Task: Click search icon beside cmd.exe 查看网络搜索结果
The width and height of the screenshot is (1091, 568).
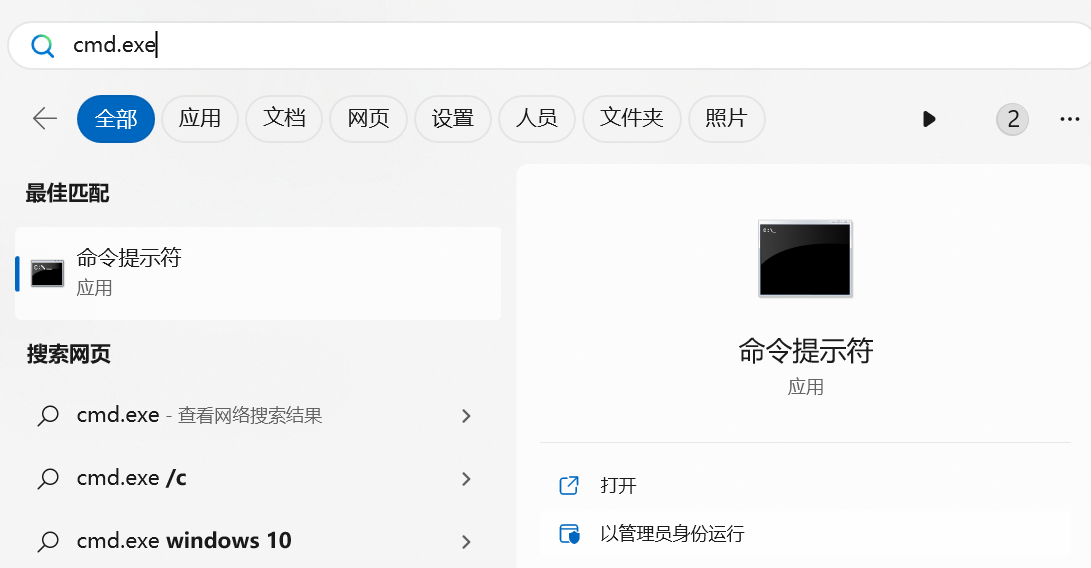Action: pyautogui.click(x=48, y=416)
